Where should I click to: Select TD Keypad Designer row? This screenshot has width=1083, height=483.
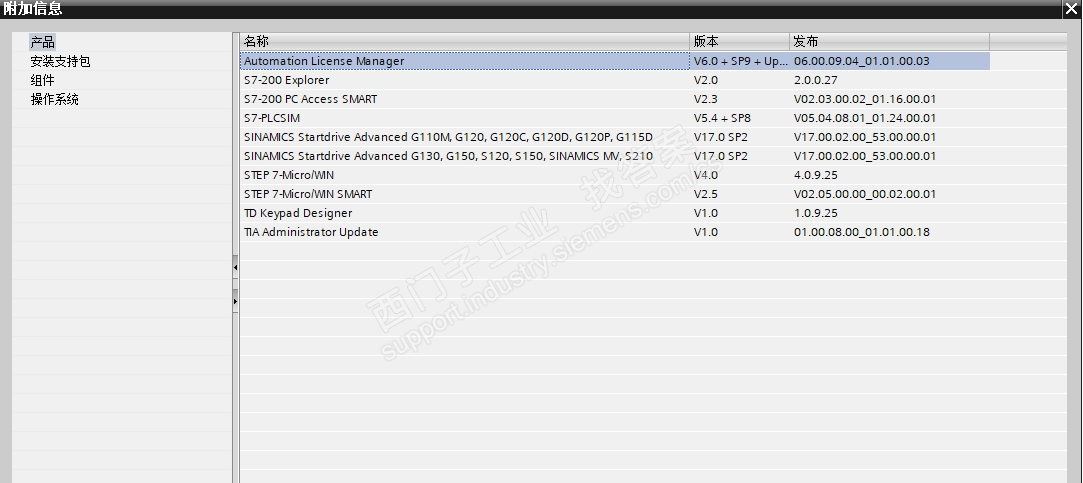(x=615, y=213)
